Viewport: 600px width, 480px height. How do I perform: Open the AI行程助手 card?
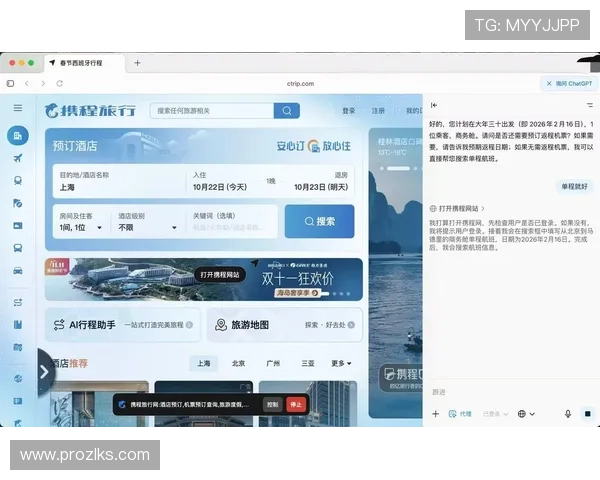coord(122,325)
